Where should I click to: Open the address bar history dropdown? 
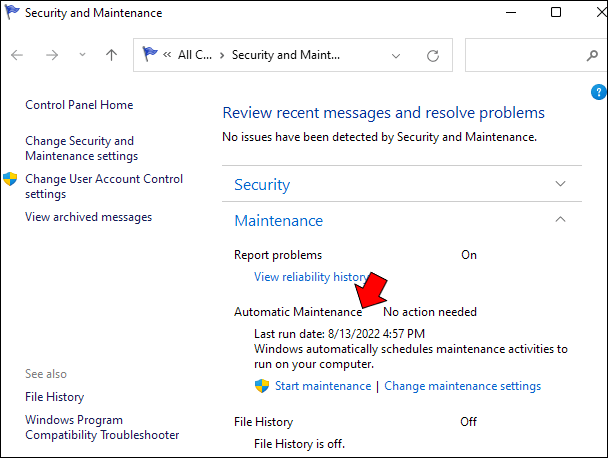396,56
